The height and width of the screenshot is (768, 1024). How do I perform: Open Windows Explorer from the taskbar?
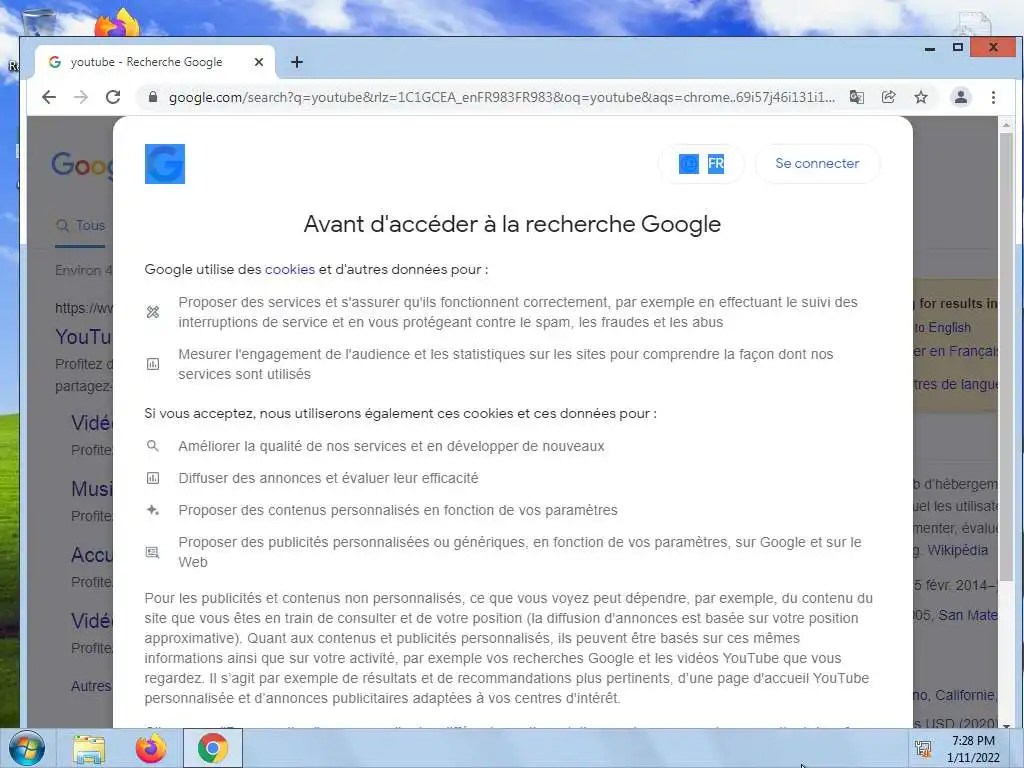89,749
